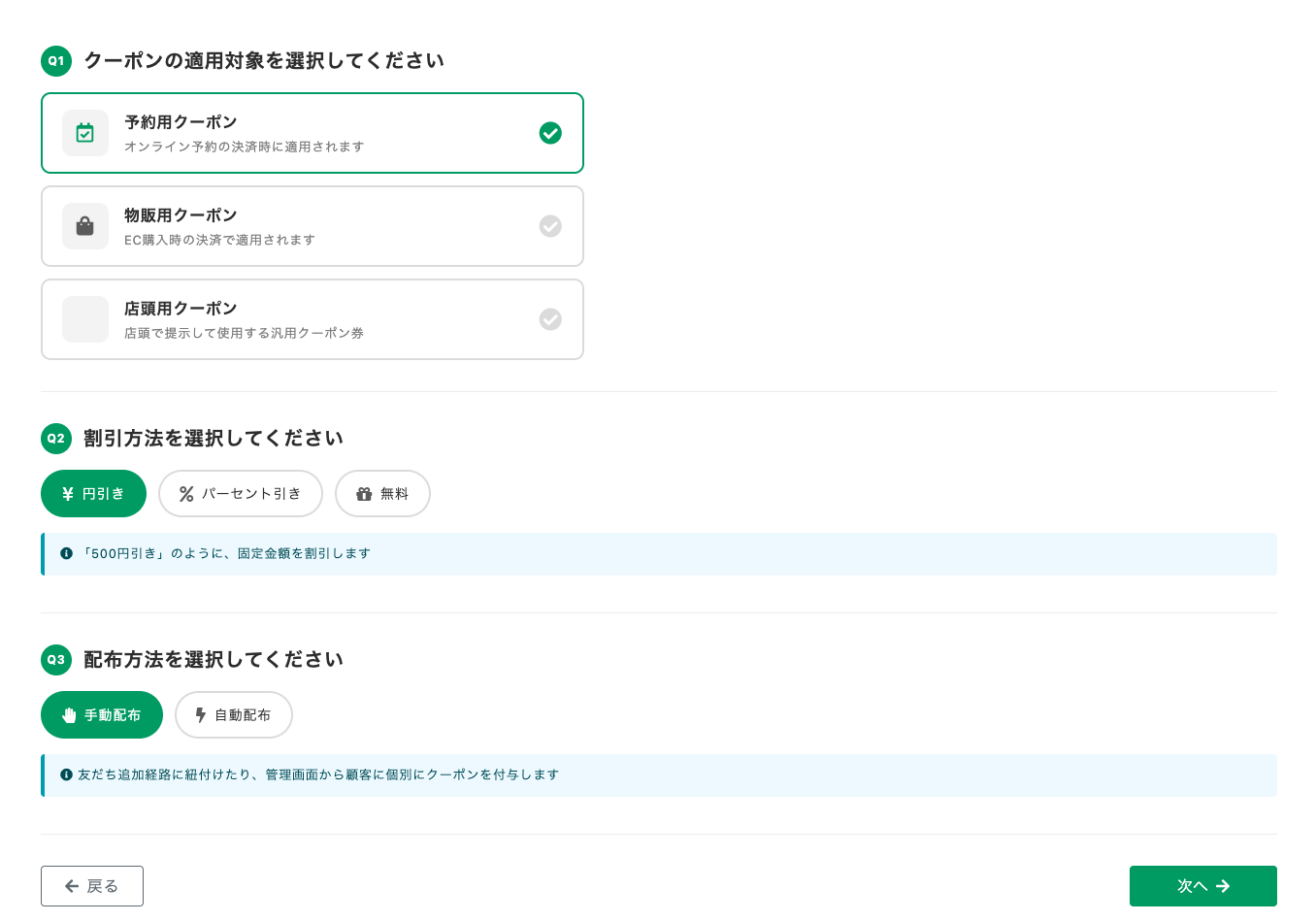Click the blank icon tile on 店頭用クーポン
Screen dimensions: 1316x922
pyautogui.click(x=85, y=319)
